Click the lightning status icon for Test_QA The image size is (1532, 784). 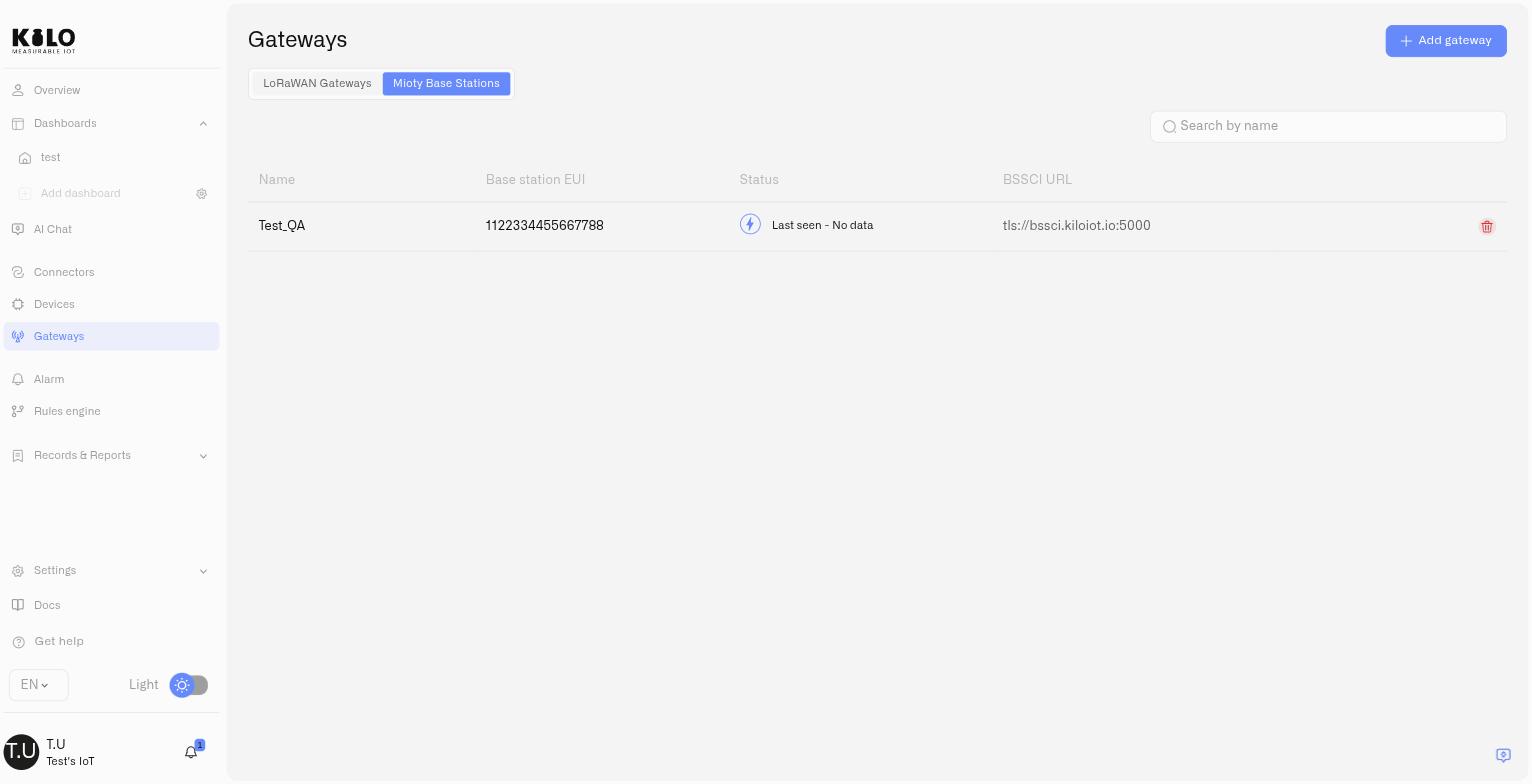[750, 225]
